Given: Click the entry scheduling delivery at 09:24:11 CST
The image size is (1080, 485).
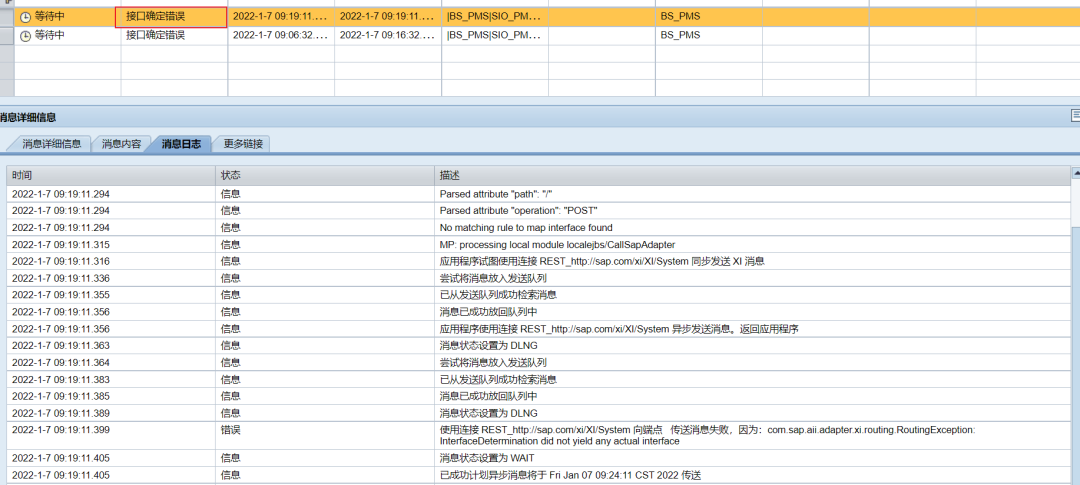Looking at the screenshot, I should [x=570, y=475].
